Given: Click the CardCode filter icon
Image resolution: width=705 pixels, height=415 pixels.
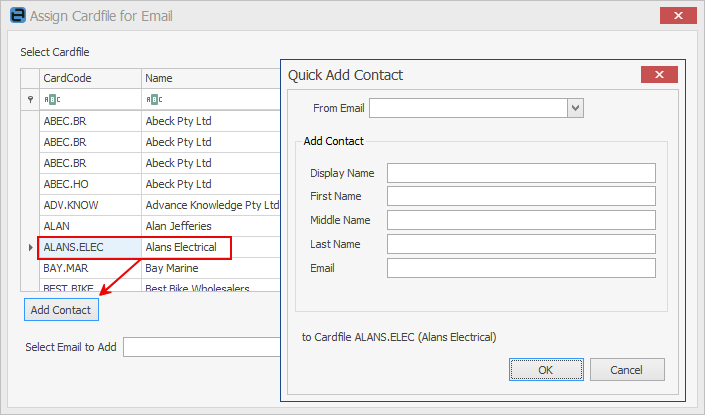Looking at the screenshot, I should 54,99.
